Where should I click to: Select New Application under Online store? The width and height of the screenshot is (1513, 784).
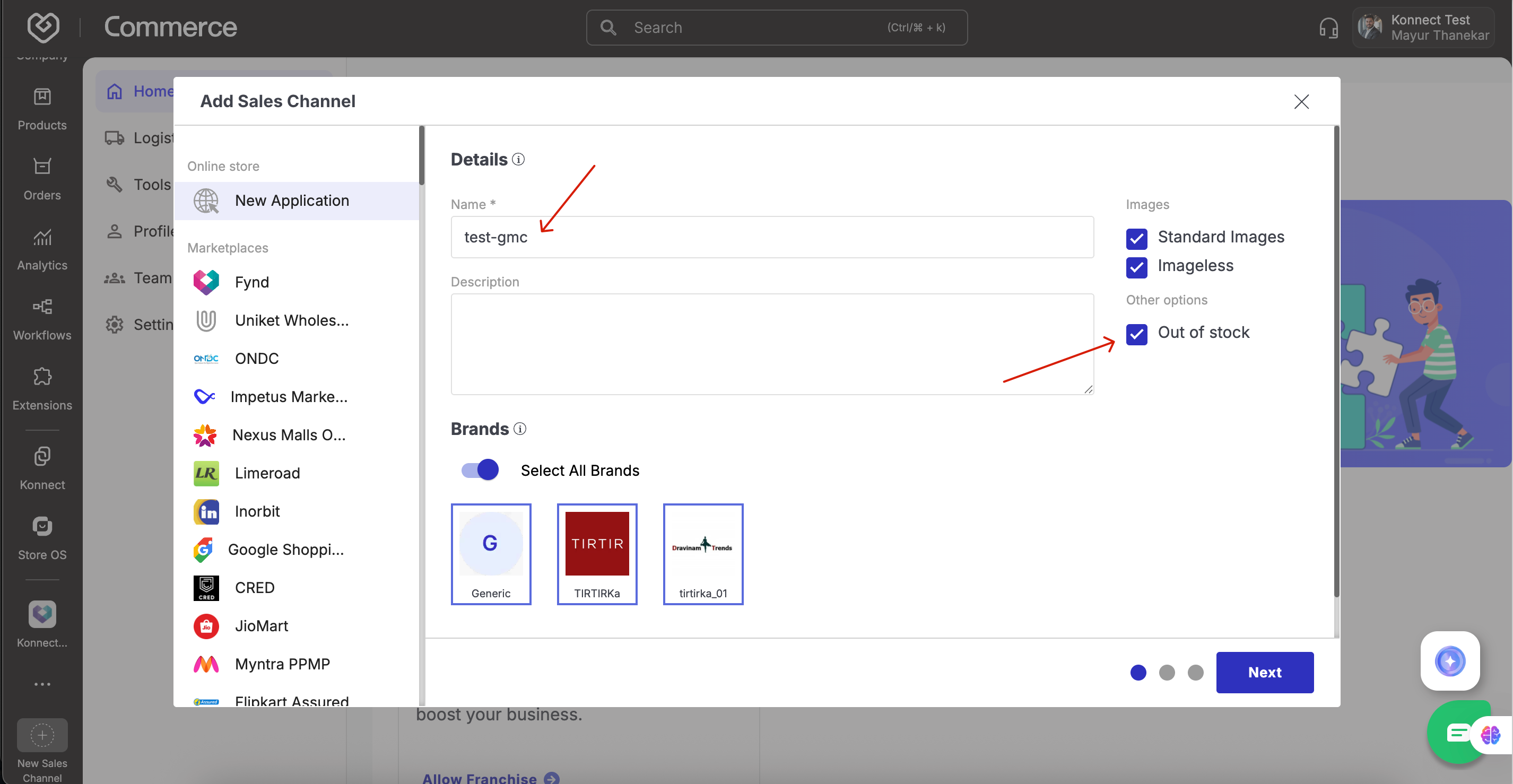click(291, 201)
